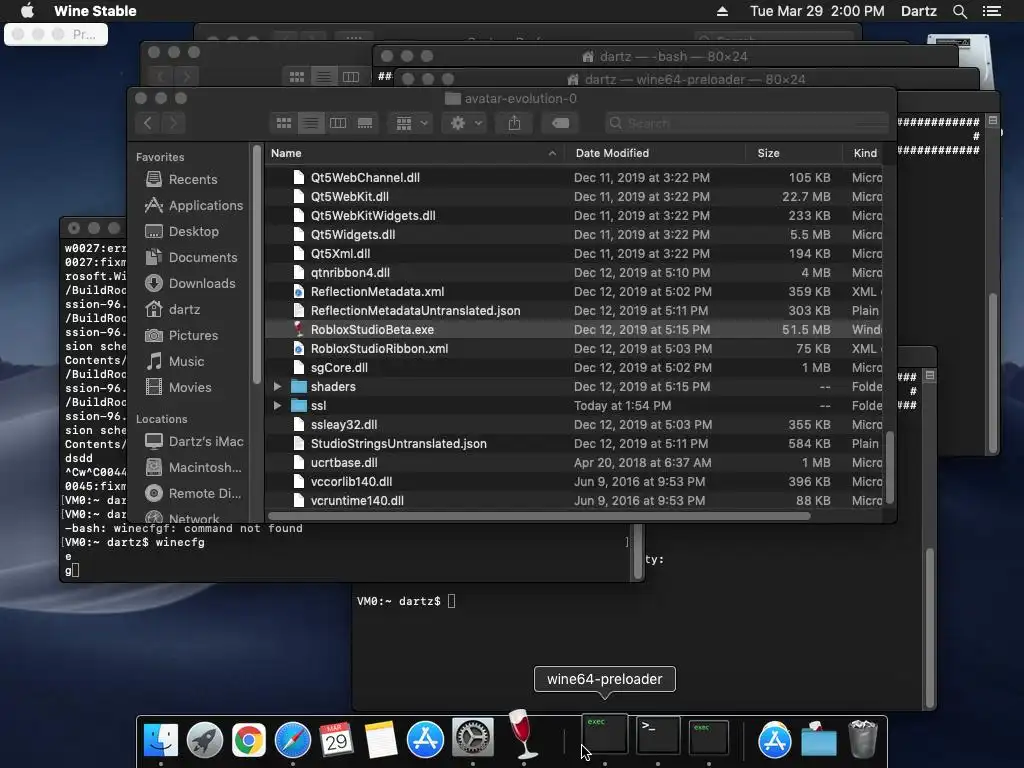Go forward in avatar-evolution-0 Finder window

coord(174,123)
